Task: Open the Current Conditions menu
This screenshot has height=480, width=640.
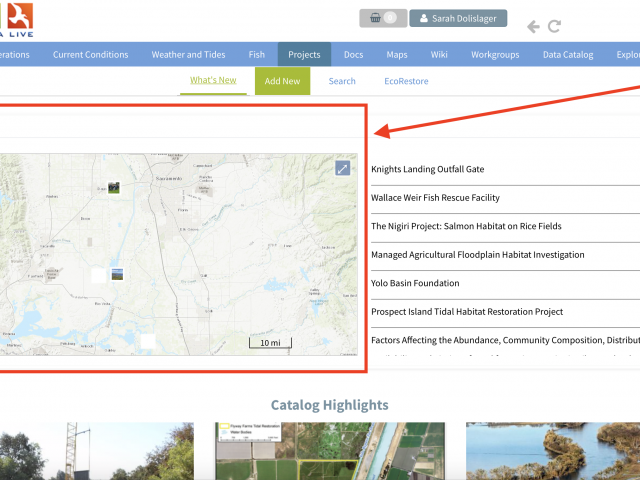Action: [91, 54]
